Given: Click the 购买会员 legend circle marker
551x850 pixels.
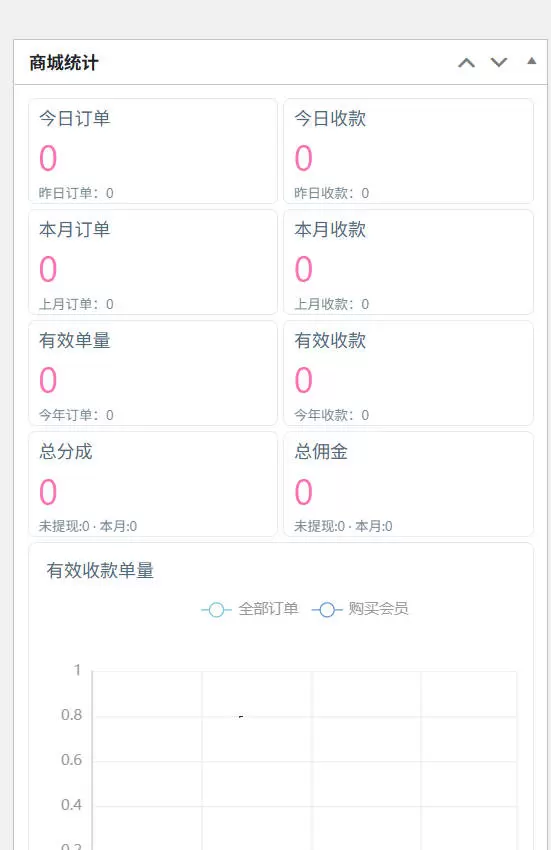Looking at the screenshot, I should (x=327, y=610).
